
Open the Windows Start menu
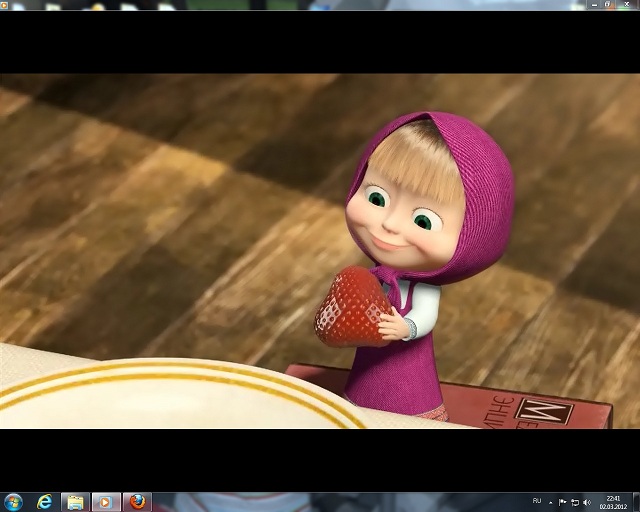13,502
